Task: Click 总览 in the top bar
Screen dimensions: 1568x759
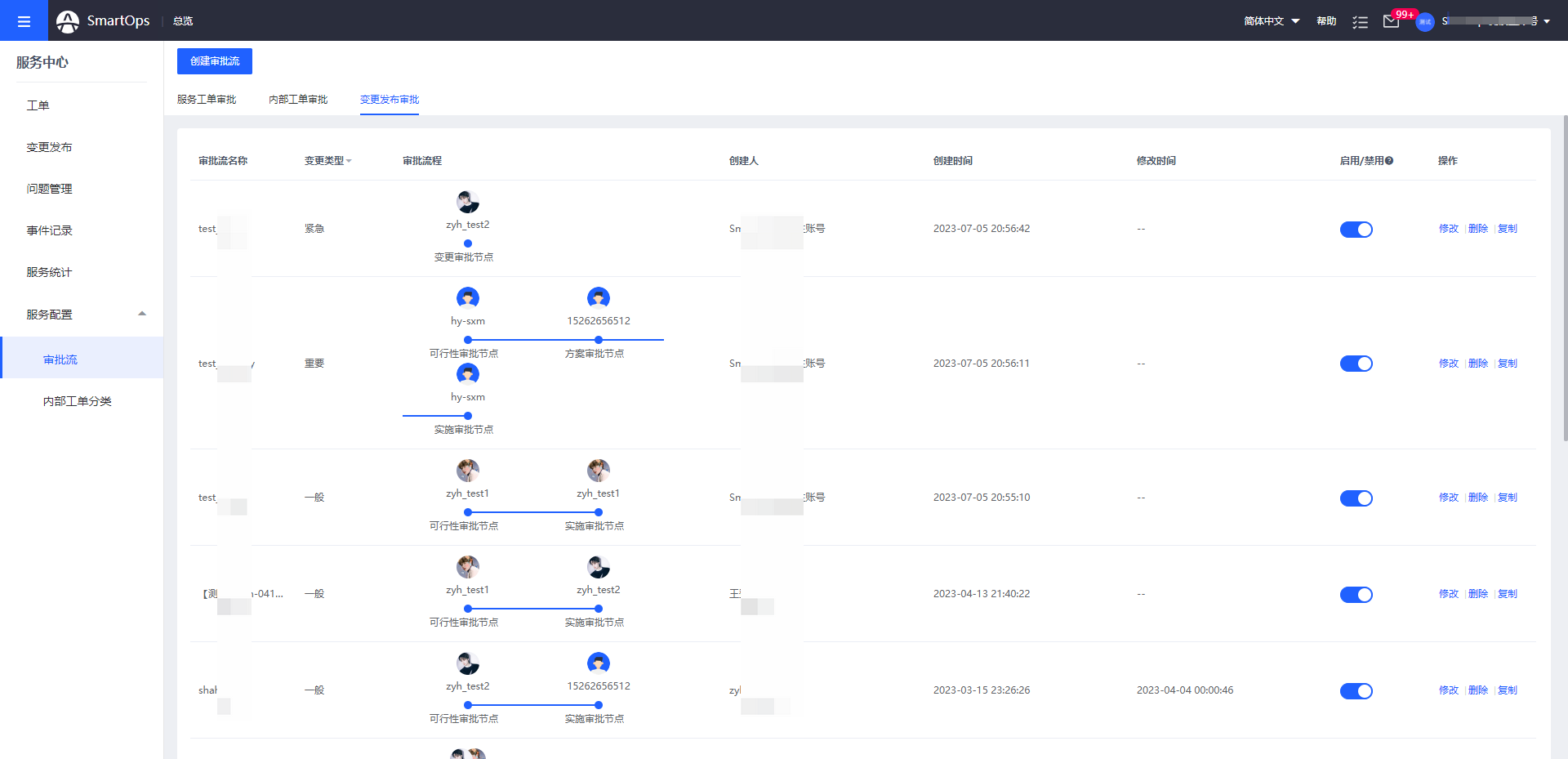Action: tap(183, 21)
